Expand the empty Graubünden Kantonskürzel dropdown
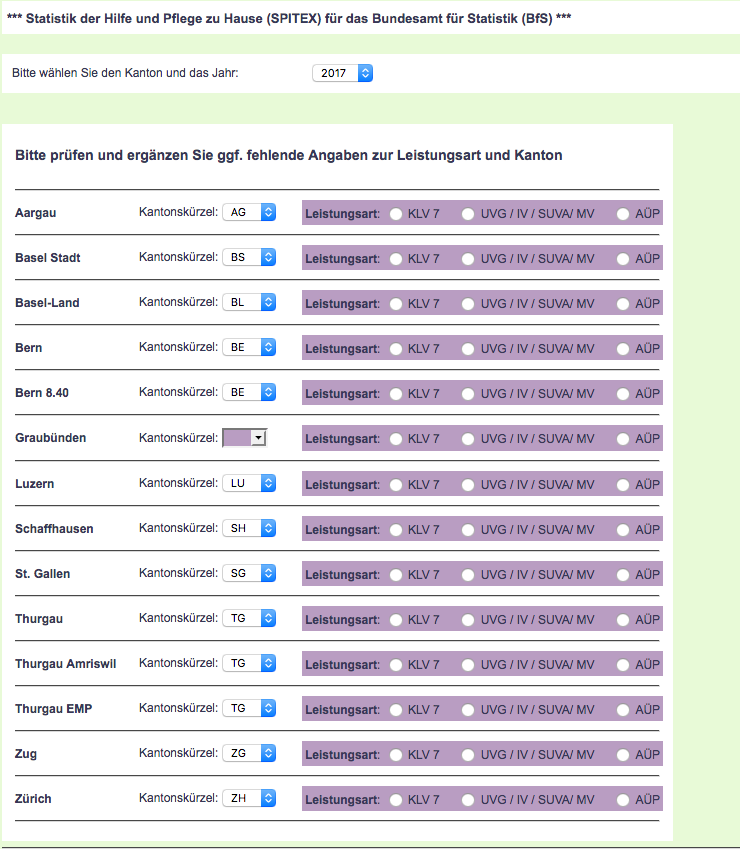 coord(245,438)
